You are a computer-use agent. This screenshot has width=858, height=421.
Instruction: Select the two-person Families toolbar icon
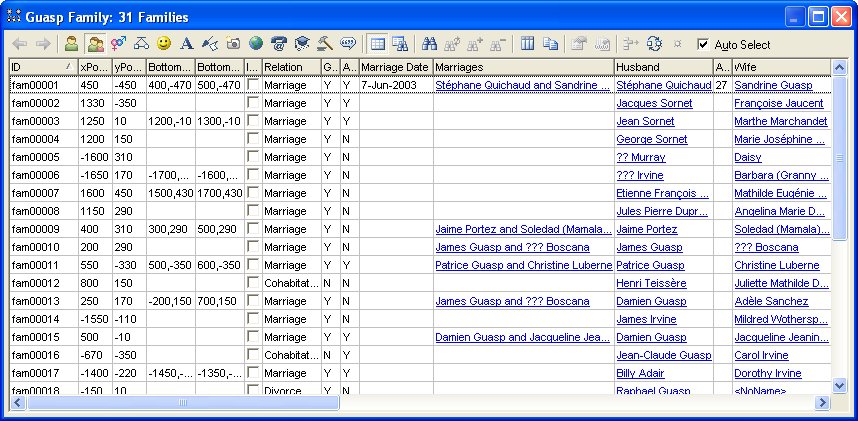[95, 44]
